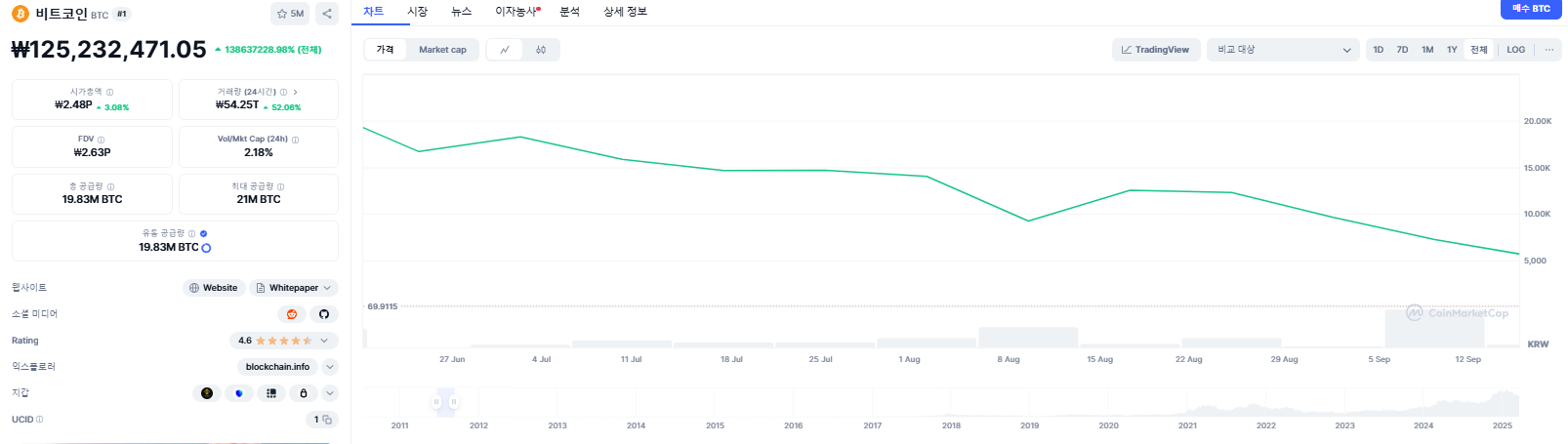Open the Reddit social media icon
This screenshot has width=1568, height=444.
[x=292, y=314]
